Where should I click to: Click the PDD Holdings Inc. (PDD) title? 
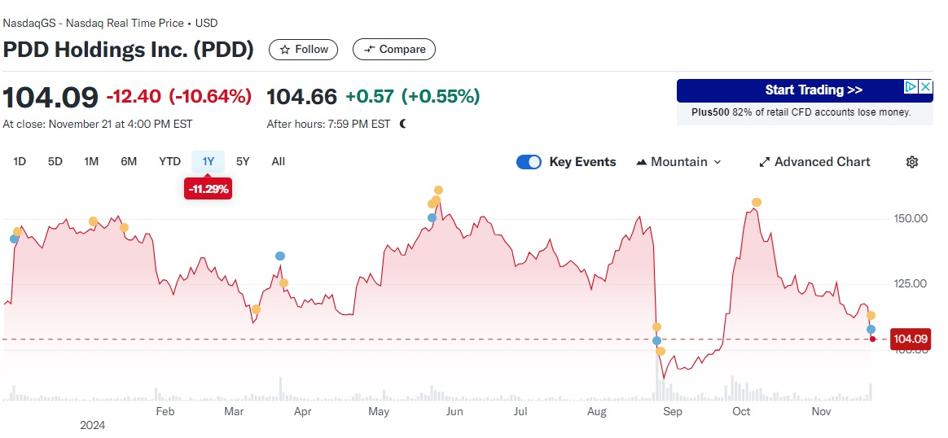tap(128, 50)
